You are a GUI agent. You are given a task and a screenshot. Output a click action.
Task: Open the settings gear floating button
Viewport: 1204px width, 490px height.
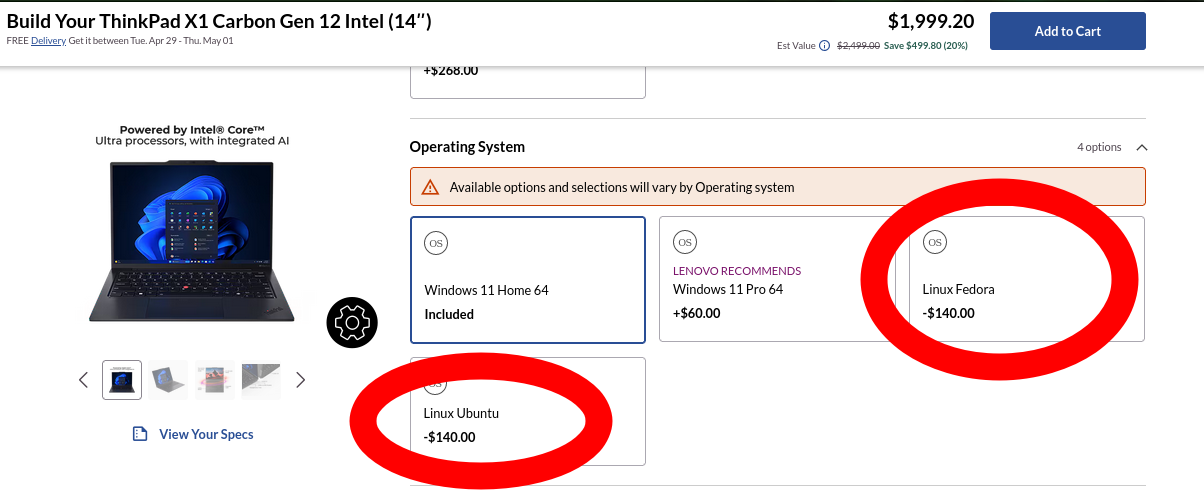click(x=351, y=323)
